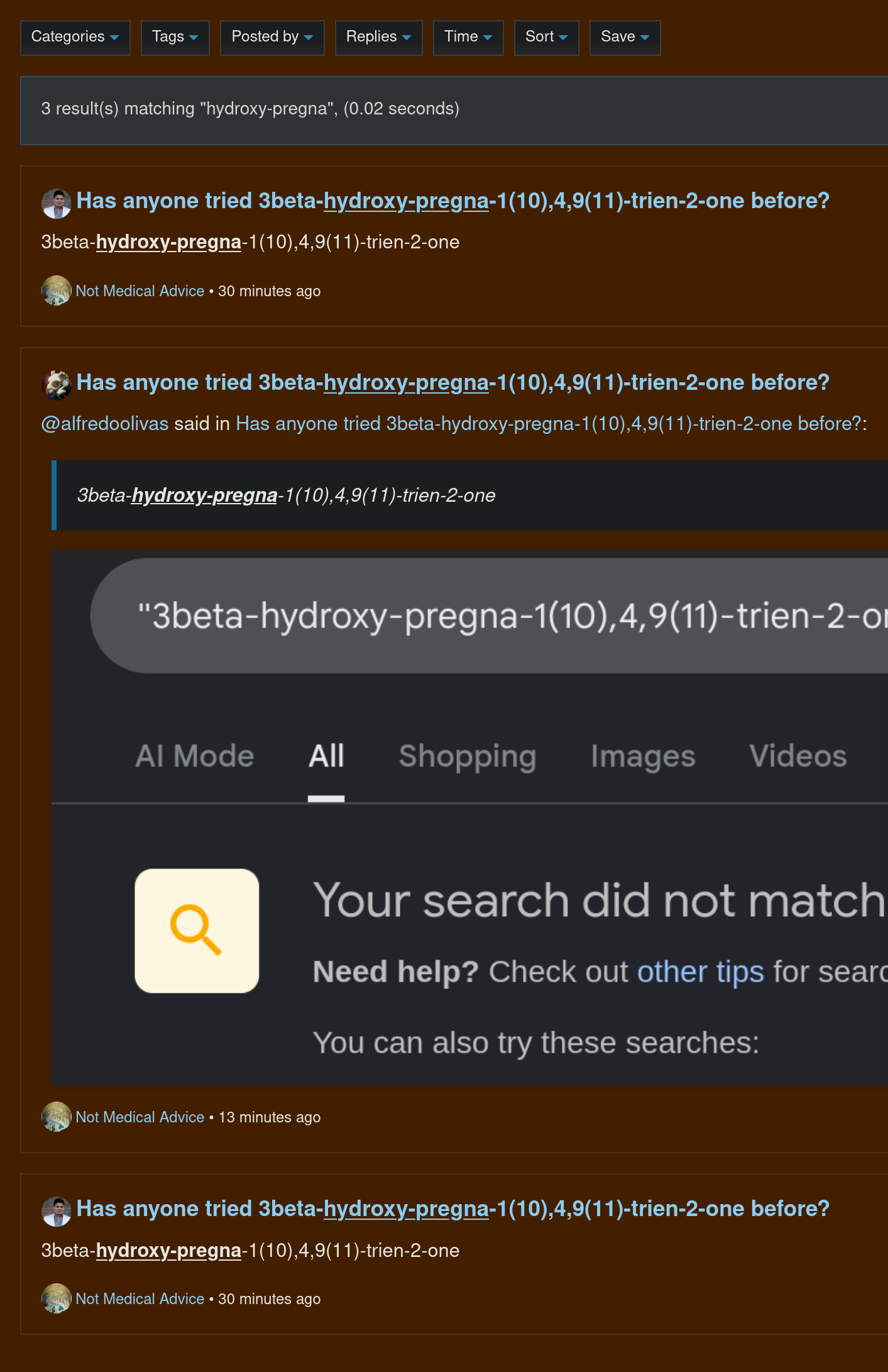
Task: Select the Shopping tab in the screenshot
Action: [x=468, y=755]
